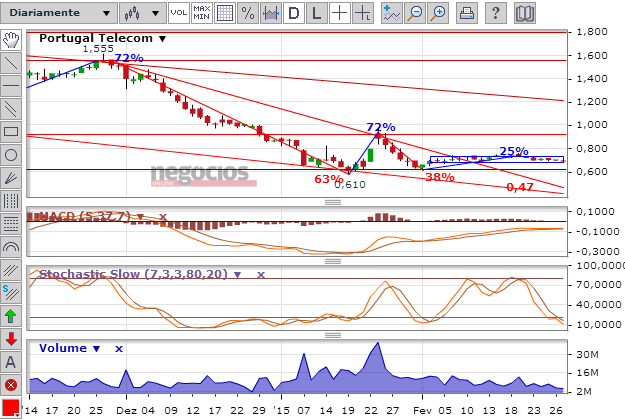
Task: Grab the splitter below the MACD panel
Action: [x=333, y=261]
